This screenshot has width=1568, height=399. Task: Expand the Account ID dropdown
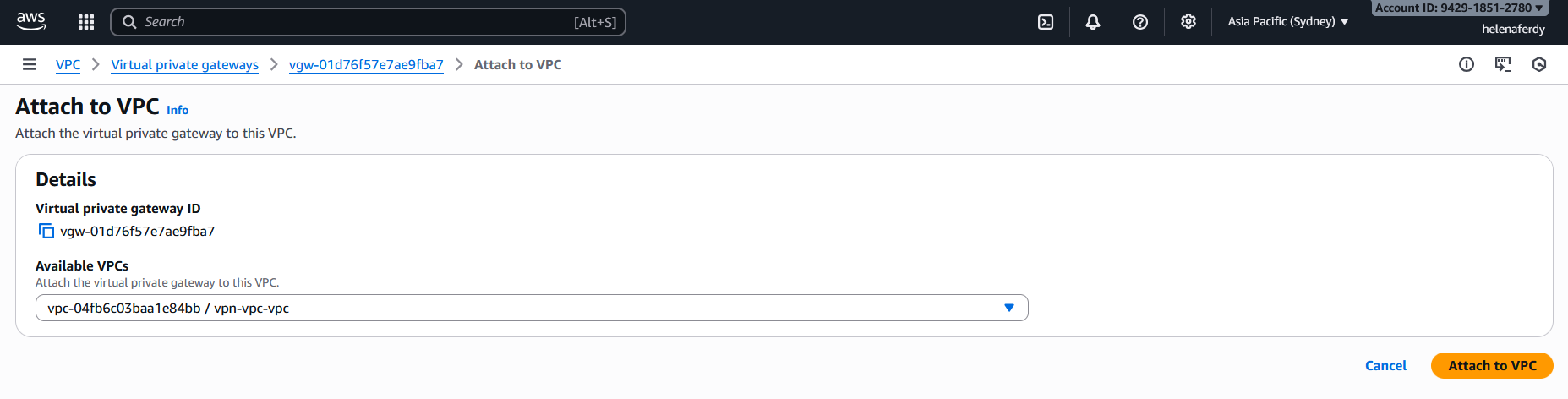[1459, 8]
